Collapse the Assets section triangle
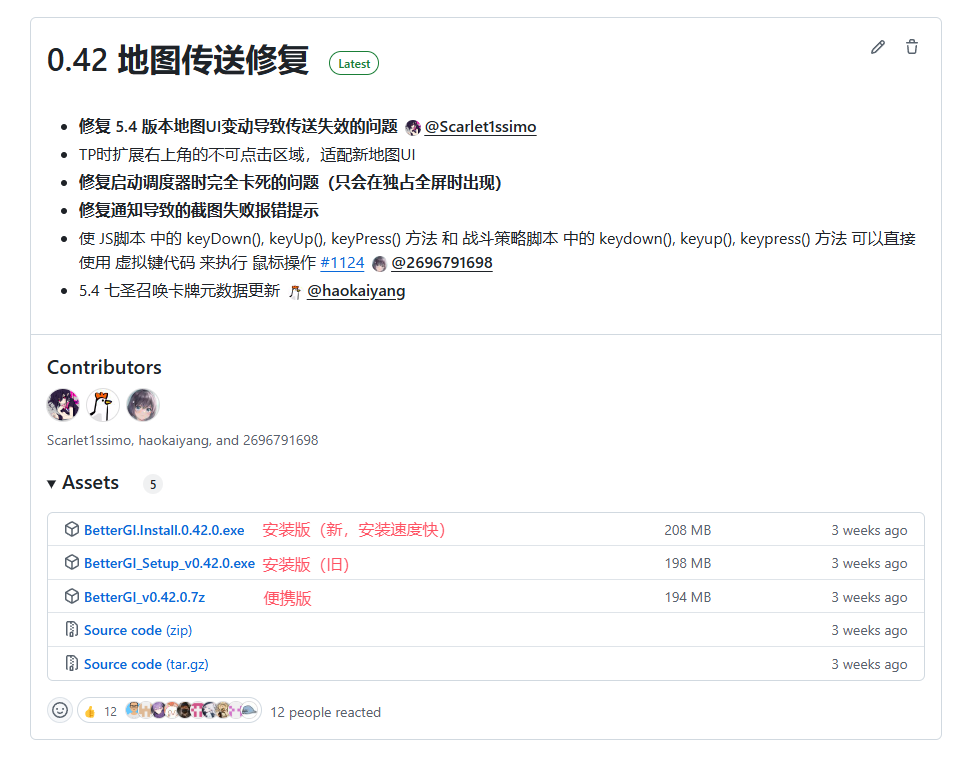960x761 pixels. pos(51,484)
